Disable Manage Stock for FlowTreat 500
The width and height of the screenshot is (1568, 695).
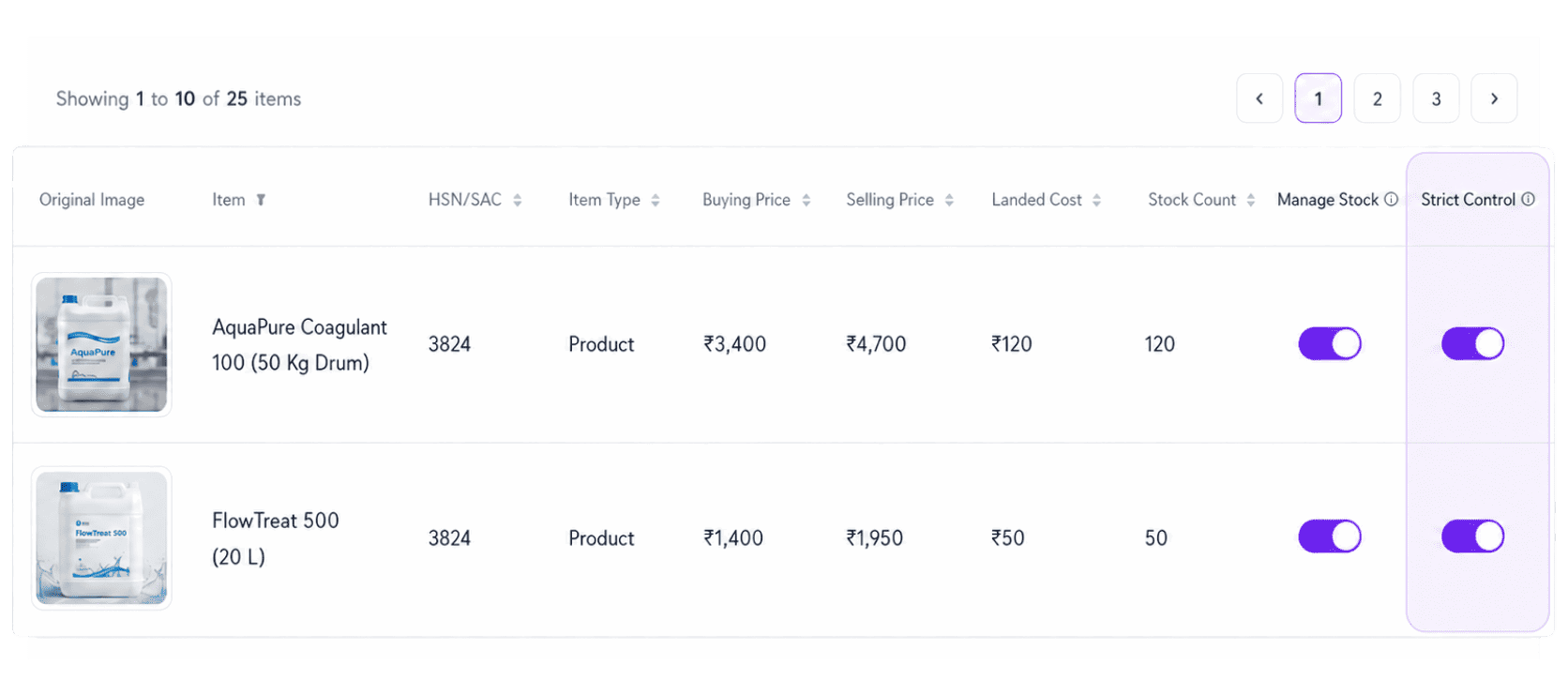click(1330, 536)
